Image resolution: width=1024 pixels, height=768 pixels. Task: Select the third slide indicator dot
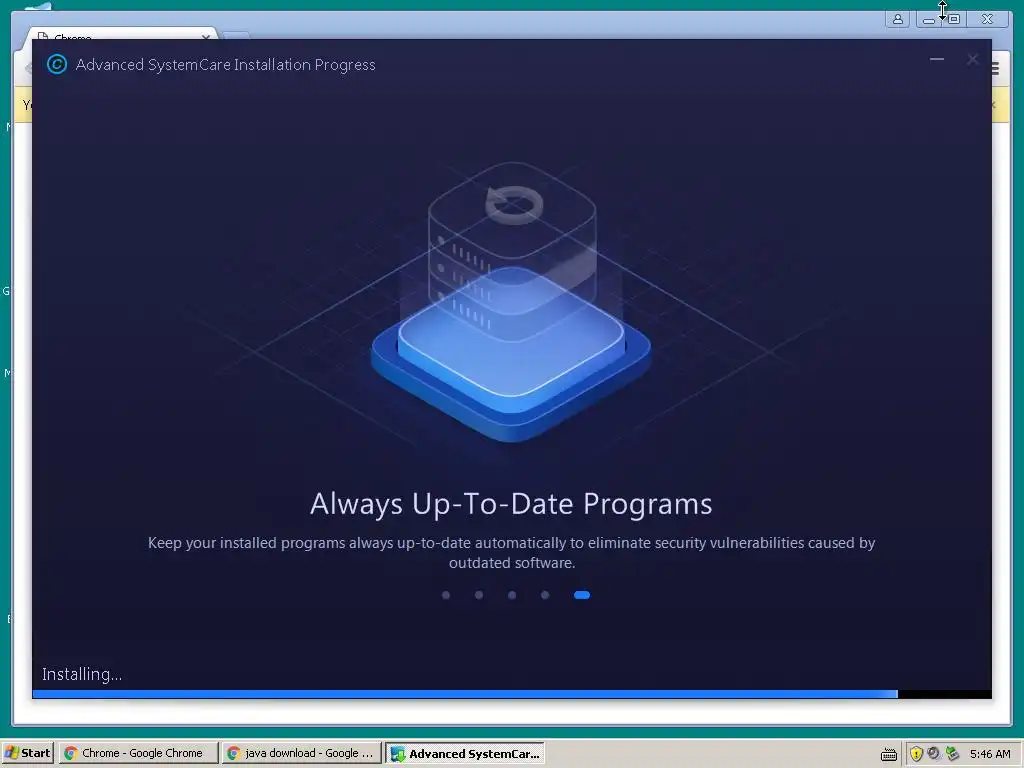click(512, 595)
